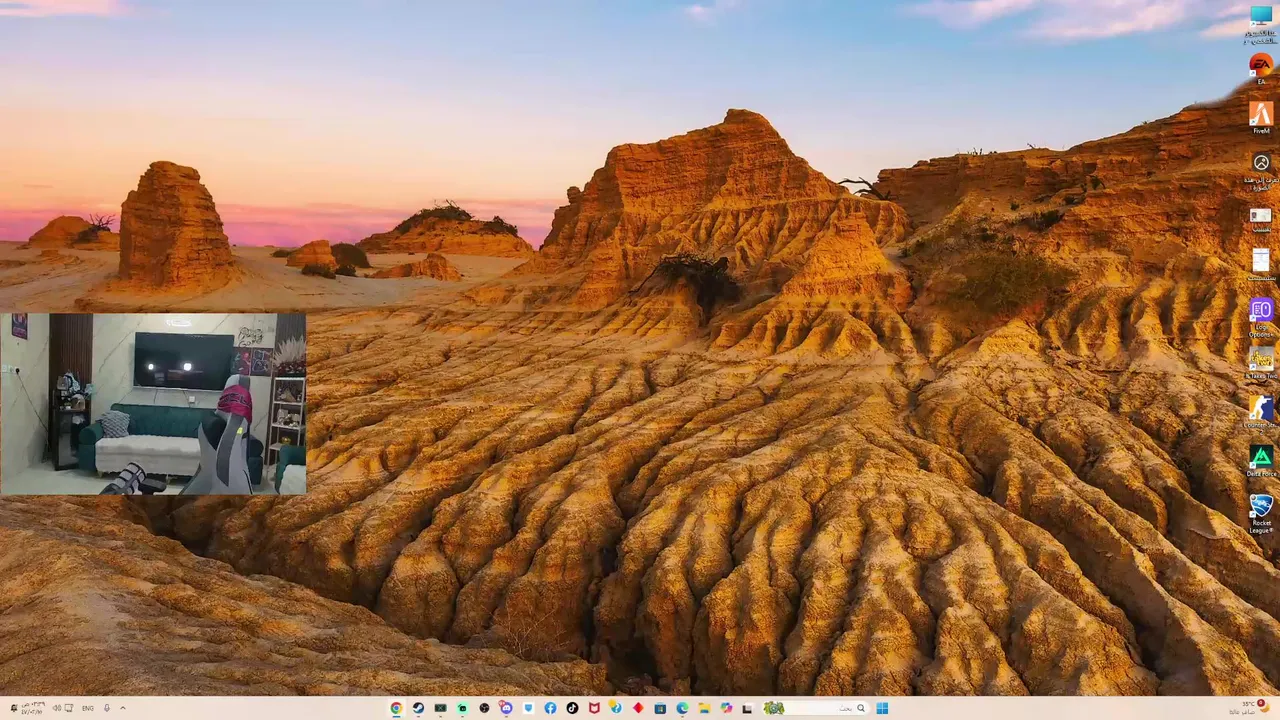Open Microsoft Store from the taskbar
This screenshot has height=720, width=1280.
[660, 708]
